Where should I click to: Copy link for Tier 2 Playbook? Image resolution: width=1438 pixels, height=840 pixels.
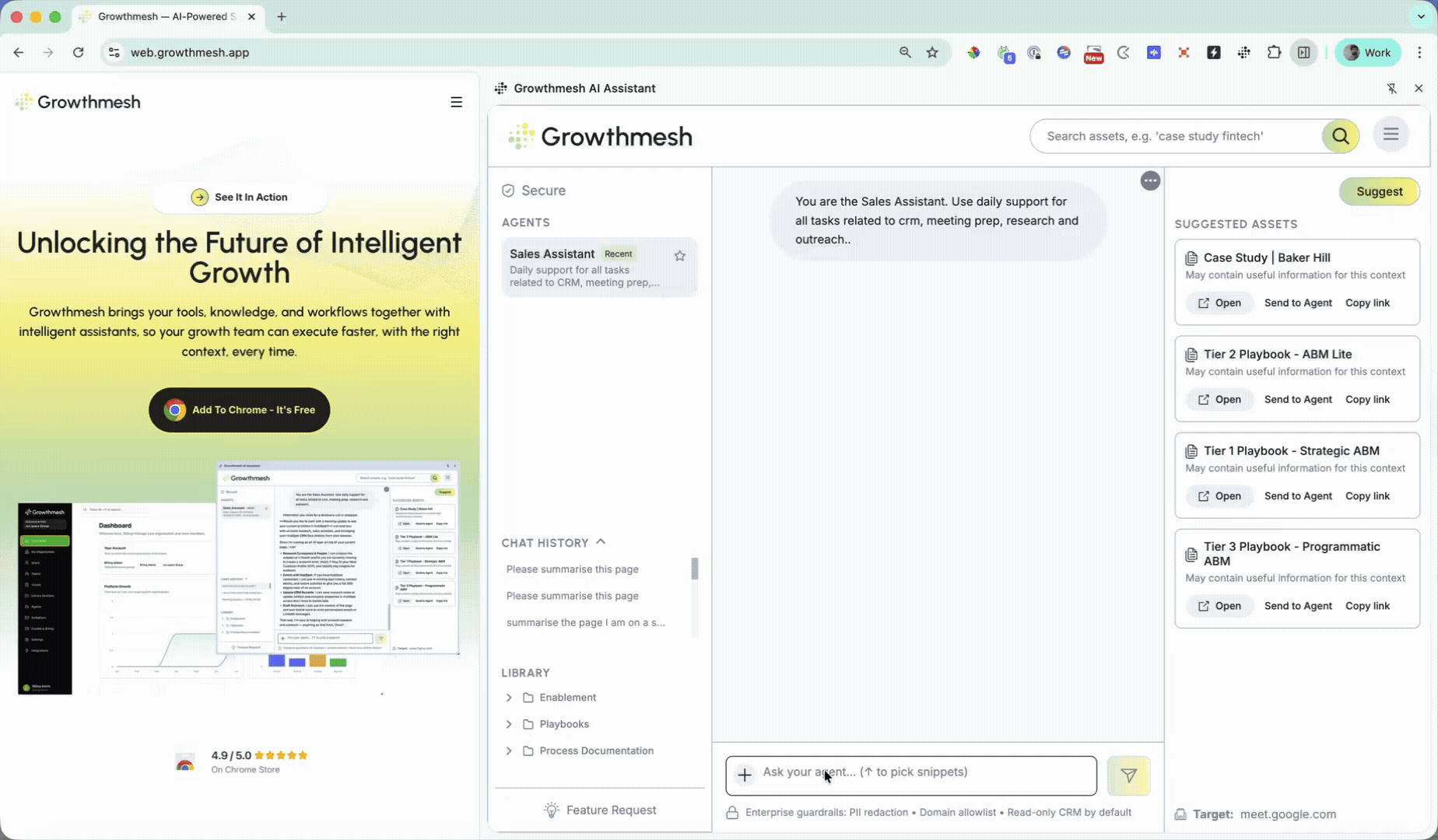point(1367,399)
